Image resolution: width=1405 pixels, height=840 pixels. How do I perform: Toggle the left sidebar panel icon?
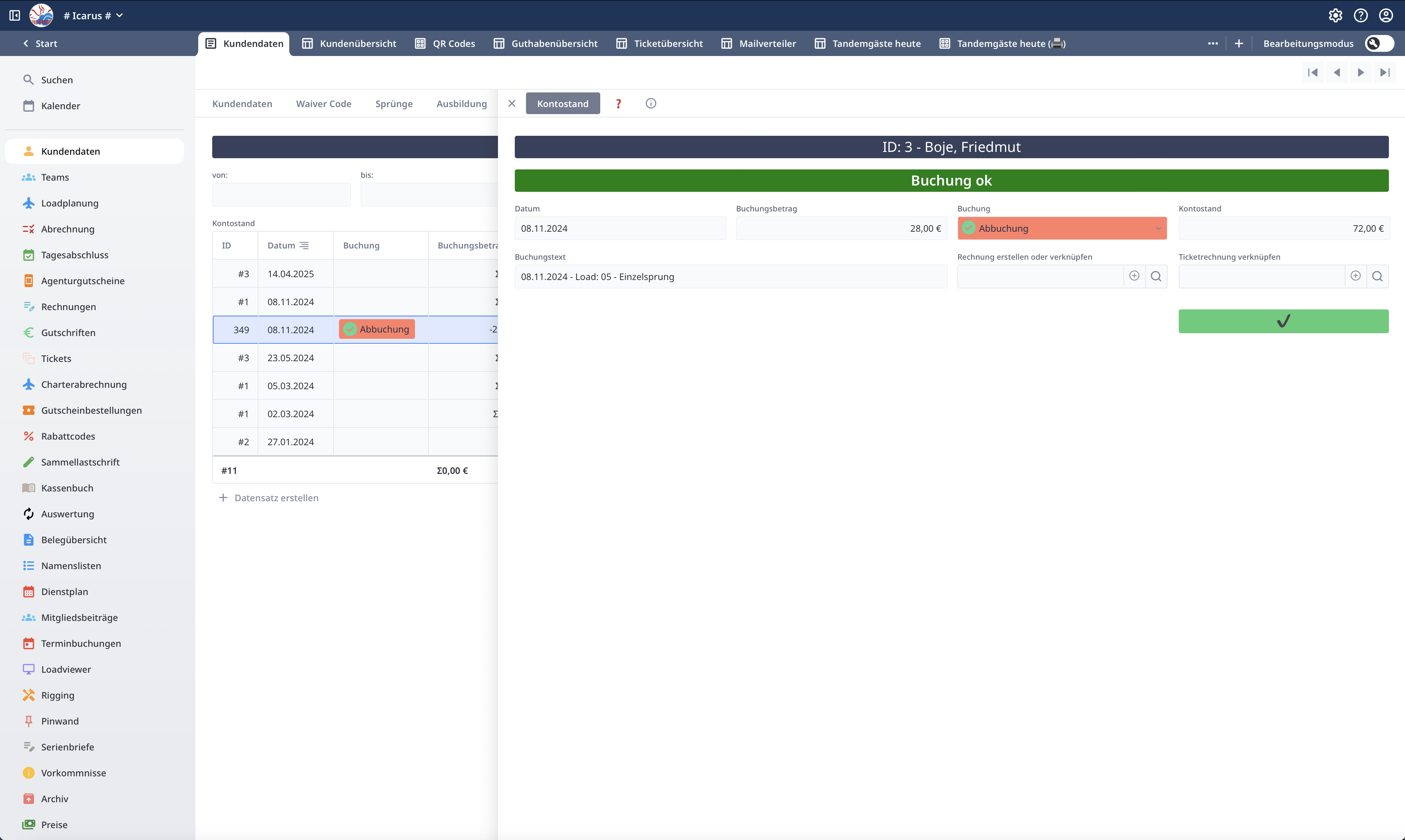pos(15,15)
